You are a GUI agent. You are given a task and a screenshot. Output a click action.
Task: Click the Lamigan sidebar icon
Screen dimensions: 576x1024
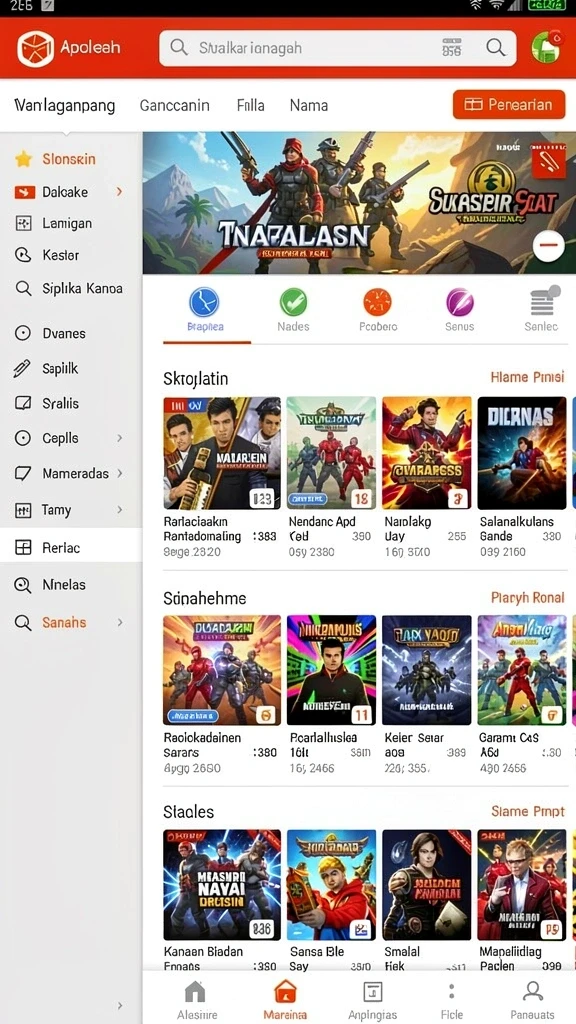pyautogui.click(x=23, y=223)
